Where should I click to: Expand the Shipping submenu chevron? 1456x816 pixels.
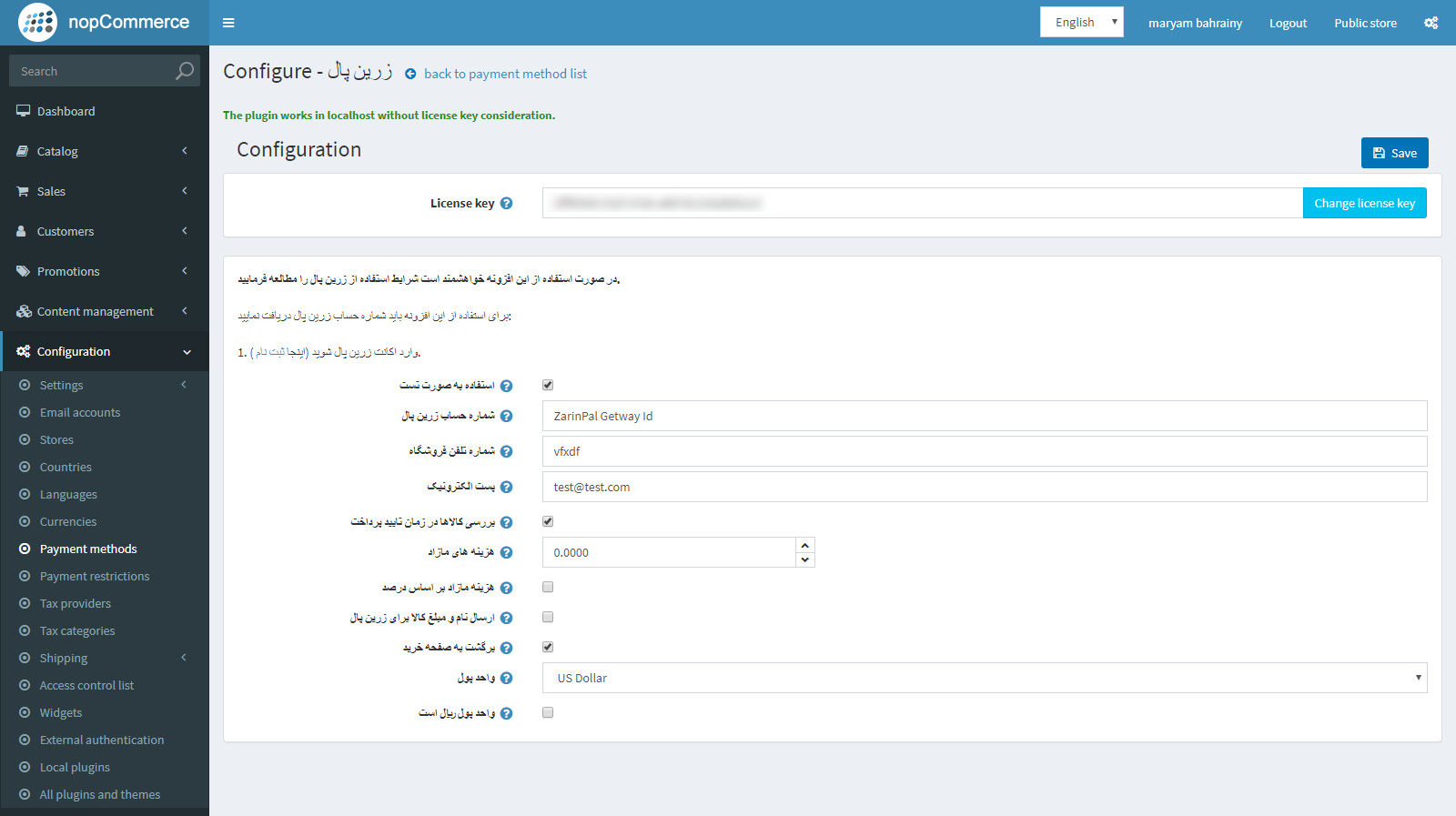click(184, 658)
